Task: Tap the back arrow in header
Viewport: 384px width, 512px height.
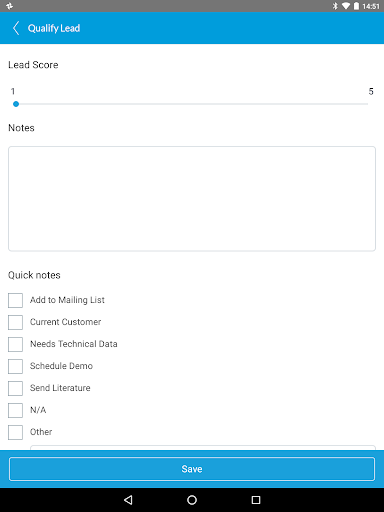Action: [16, 28]
